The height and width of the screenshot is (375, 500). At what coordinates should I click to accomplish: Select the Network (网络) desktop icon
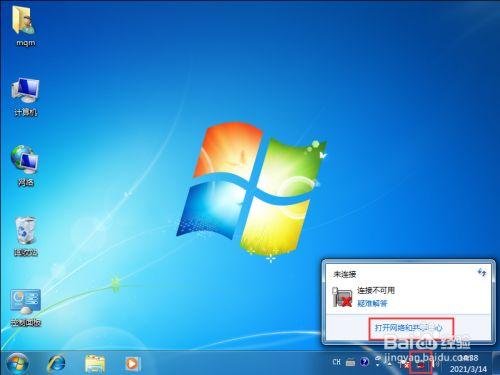25,160
